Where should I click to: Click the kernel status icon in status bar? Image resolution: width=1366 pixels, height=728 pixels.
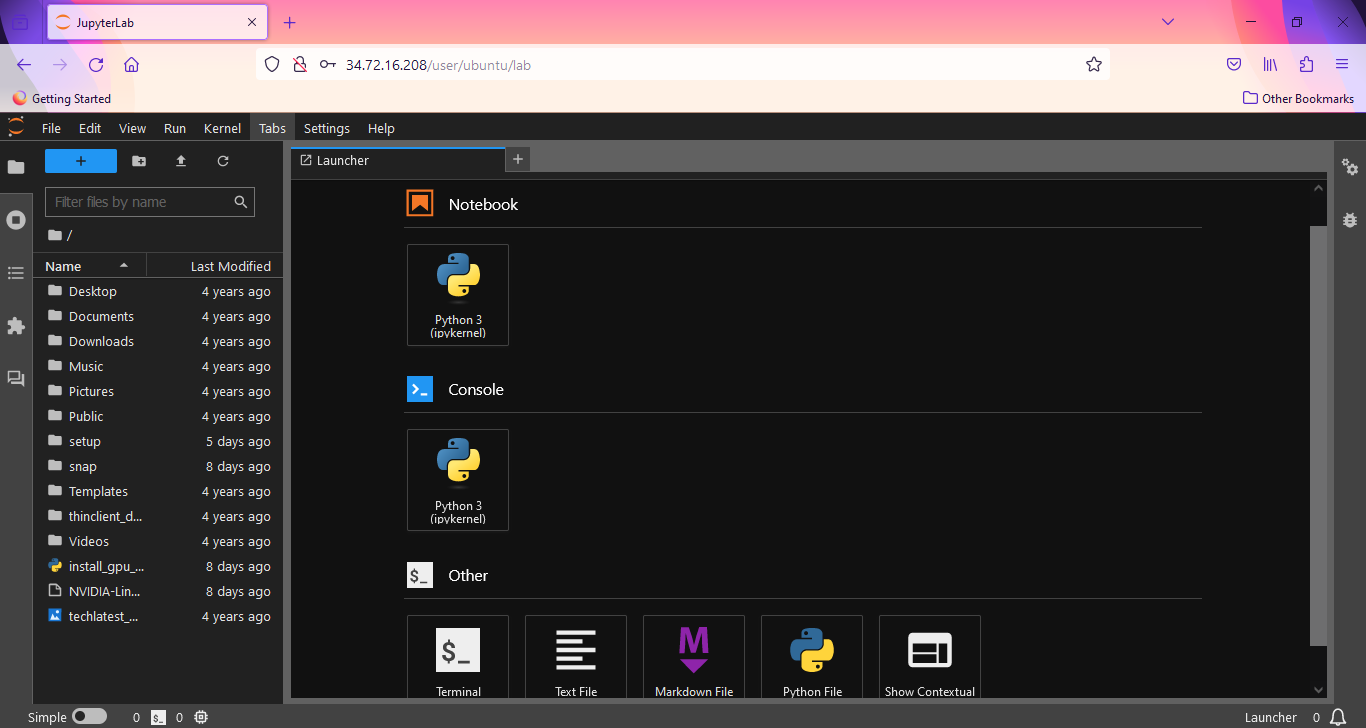(201, 717)
